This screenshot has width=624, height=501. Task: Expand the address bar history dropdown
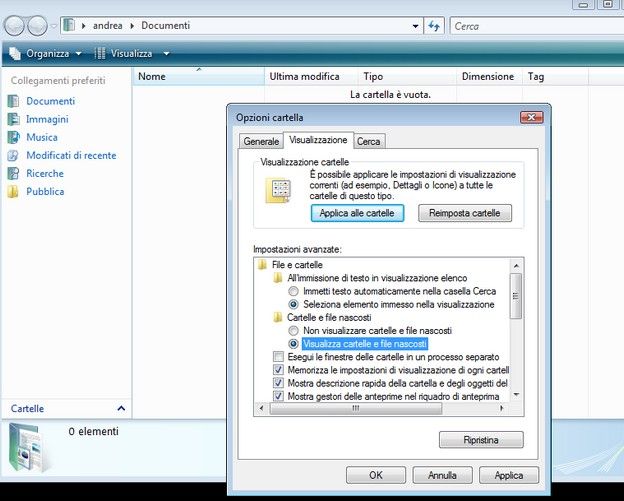[x=415, y=26]
